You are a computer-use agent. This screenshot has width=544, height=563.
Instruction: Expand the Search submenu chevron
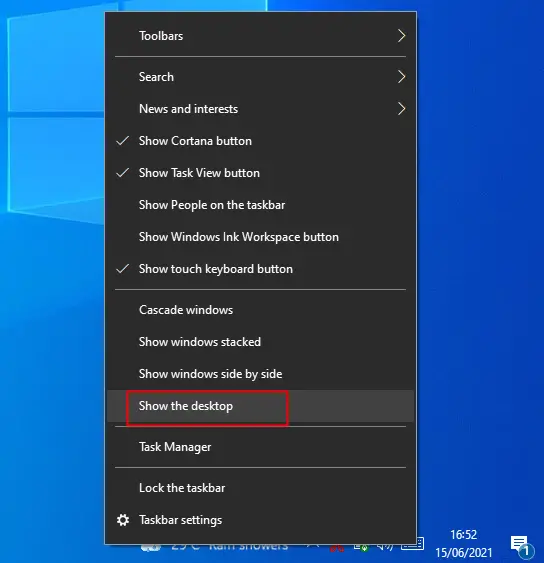coord(401,76)
